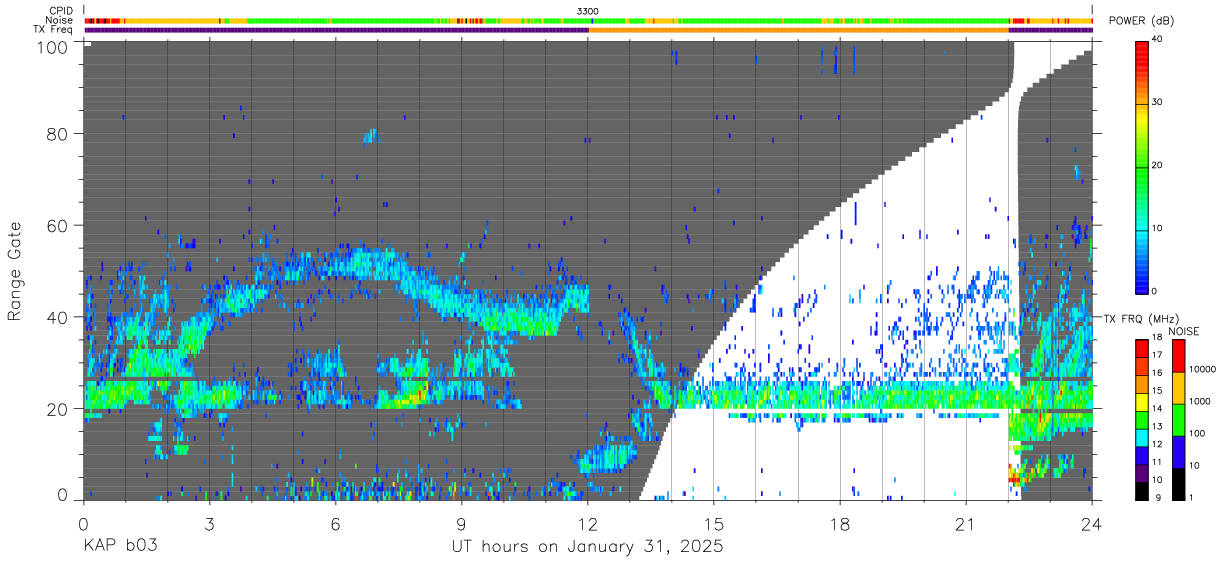Click the '10000' label on the noise scale

tap(1201, 369)
